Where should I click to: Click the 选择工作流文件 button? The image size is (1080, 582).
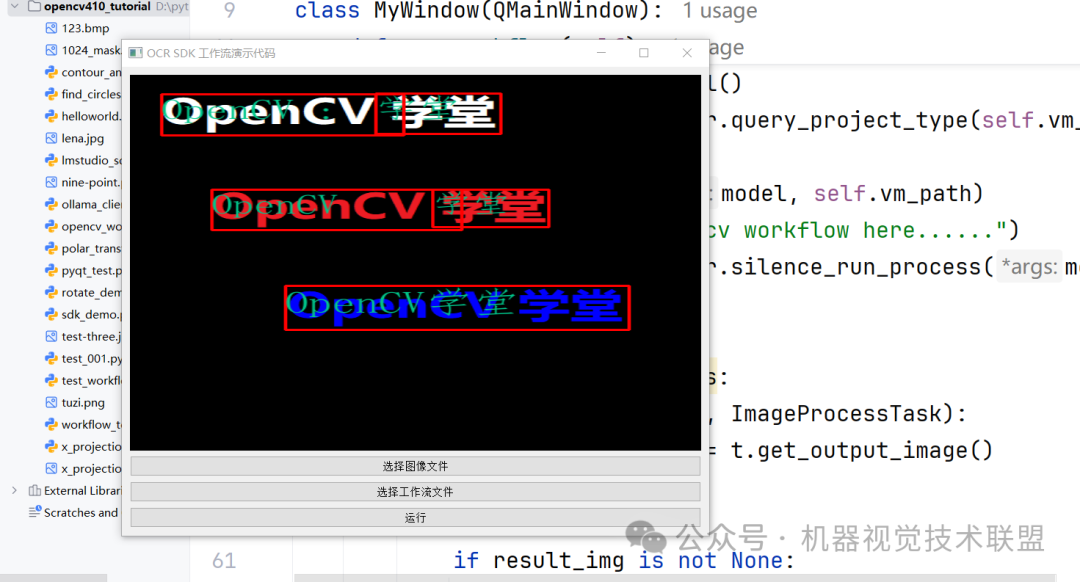(x=415, y=492)
